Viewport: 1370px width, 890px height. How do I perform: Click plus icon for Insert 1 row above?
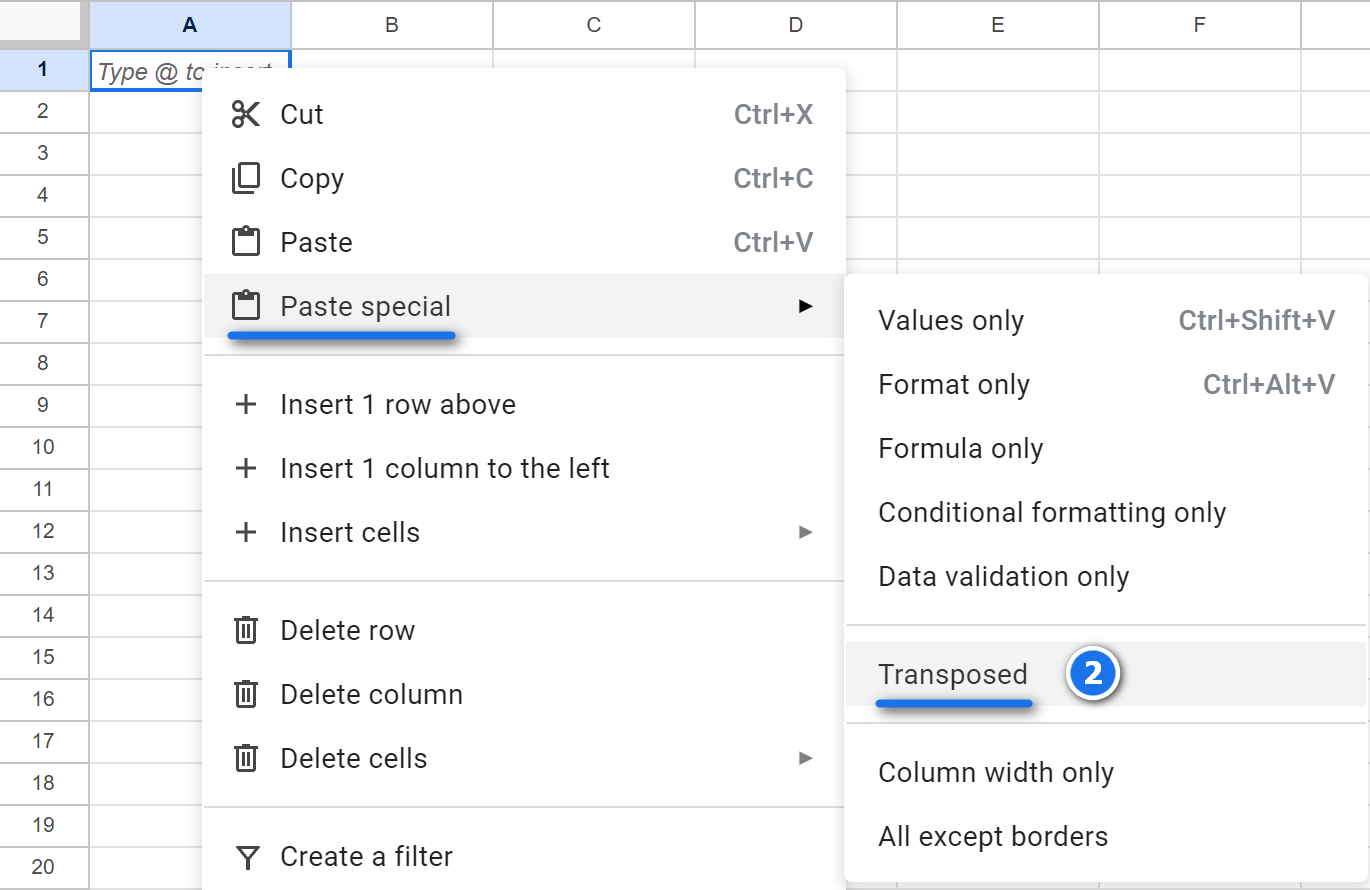click(245, 404)
